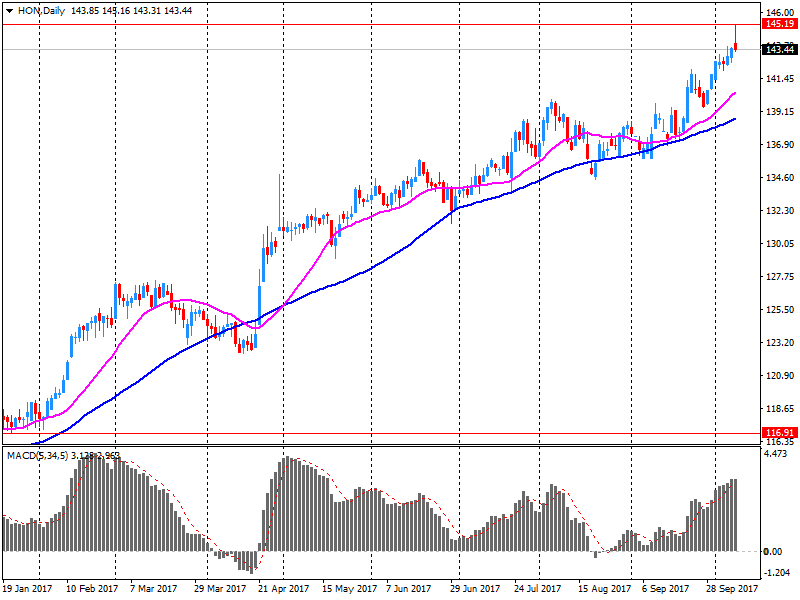Click the 24 Jul 2017 date label
The height and width of the screenshot is (600, 800).
click(x=538, y=588)
